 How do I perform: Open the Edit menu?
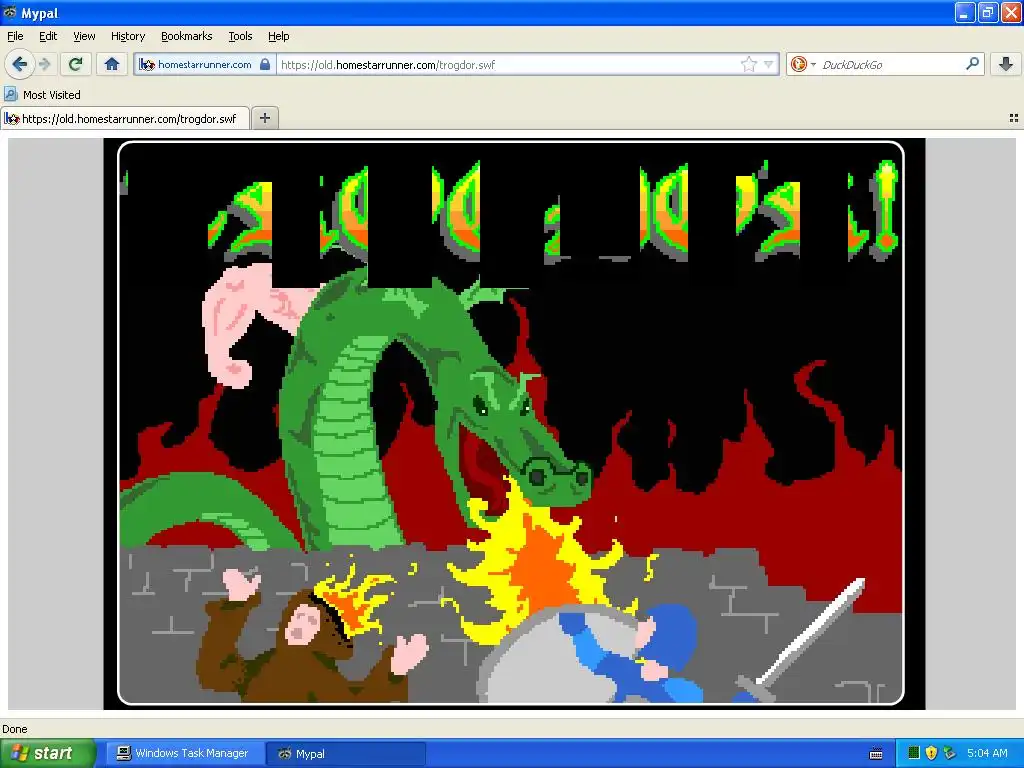[48, 36]
